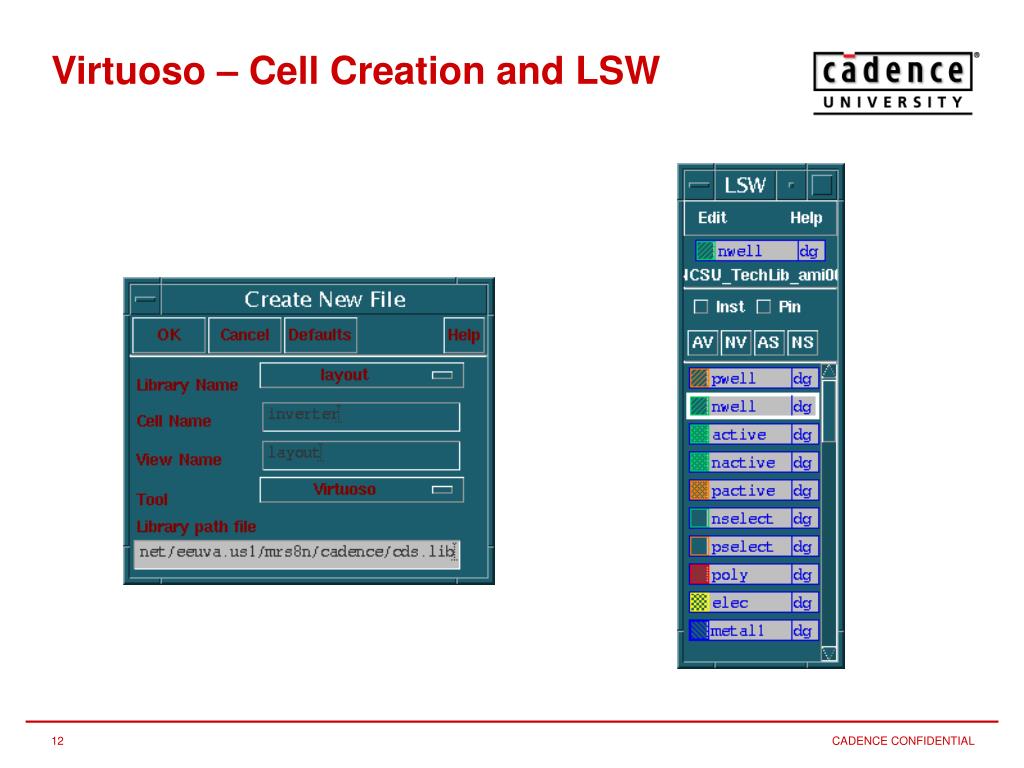
Task: Select the nwell layer swatch in list
Action: (x=699, y=406)
